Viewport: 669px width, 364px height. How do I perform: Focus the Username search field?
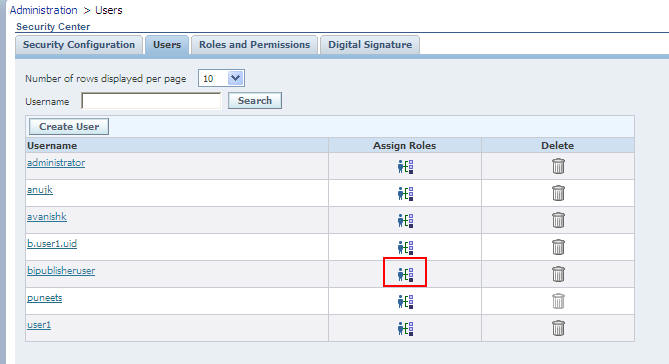tap(151, 101)
